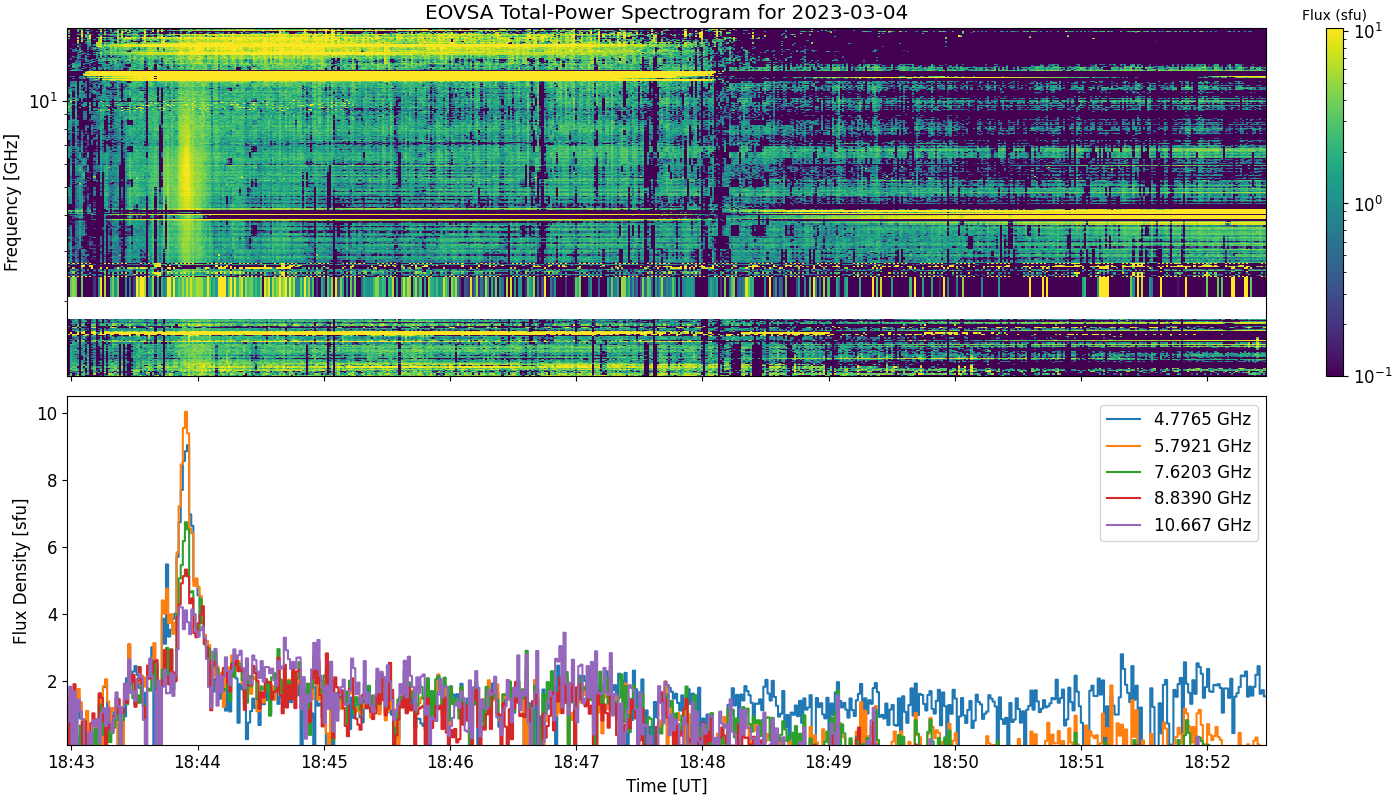Screen dimensions: 1400x800
Task: Click the 18:48 time axis tick label
Action: [702, 763]
